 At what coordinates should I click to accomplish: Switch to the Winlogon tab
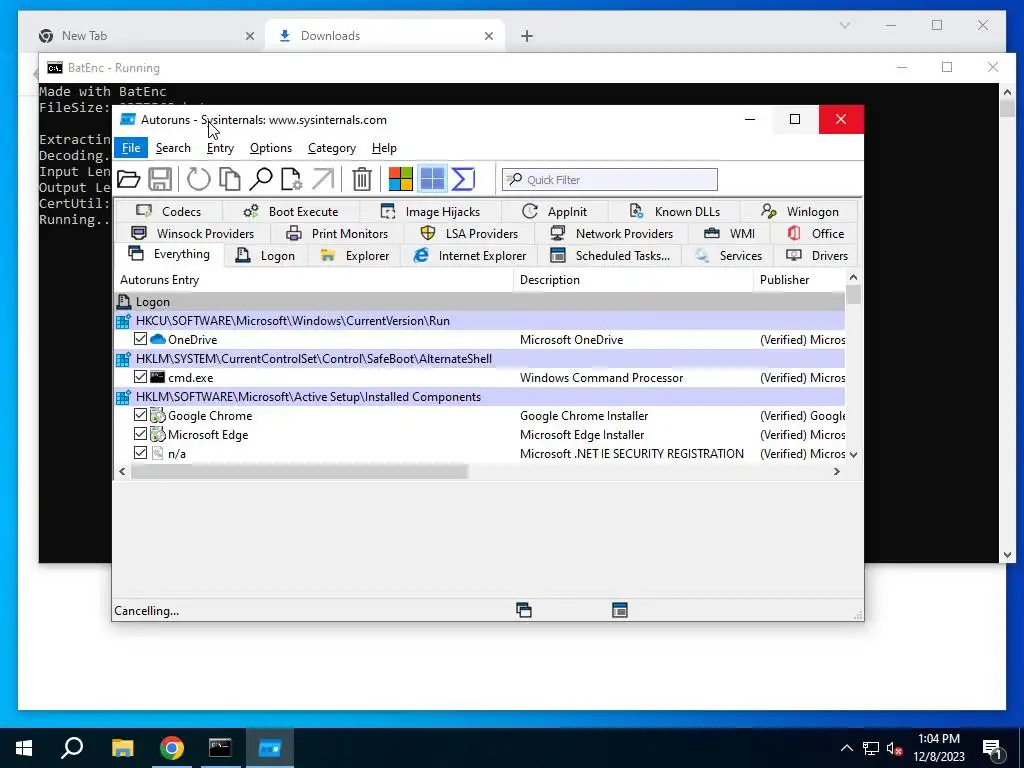point(800,211)
